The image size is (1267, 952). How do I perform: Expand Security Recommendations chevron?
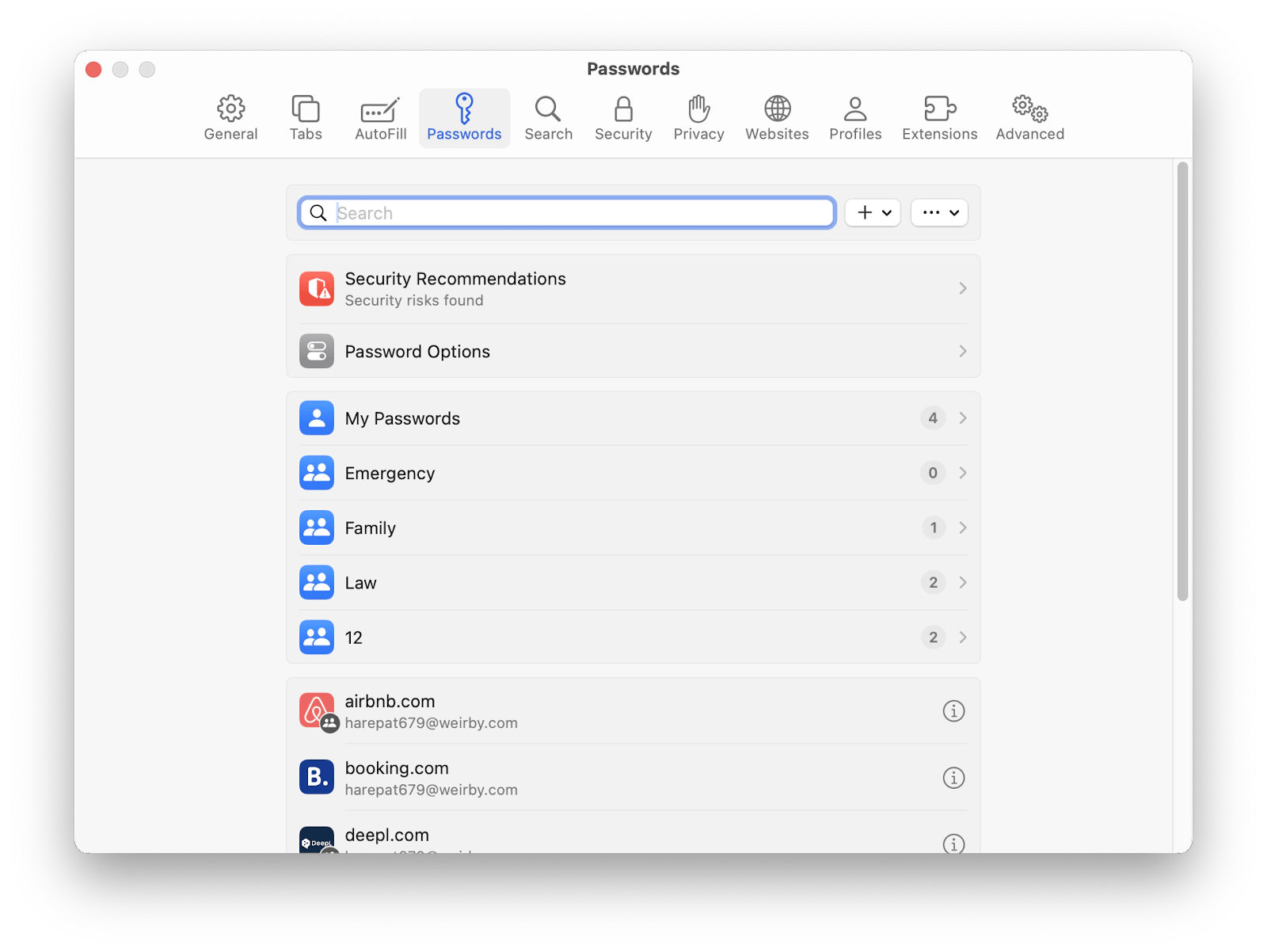tap(963, 288)
